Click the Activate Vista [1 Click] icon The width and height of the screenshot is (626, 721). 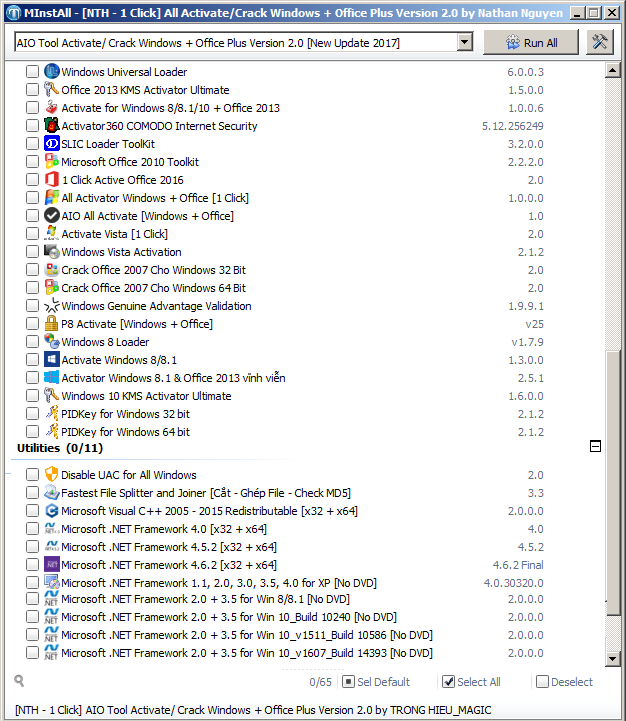[52, 234]
